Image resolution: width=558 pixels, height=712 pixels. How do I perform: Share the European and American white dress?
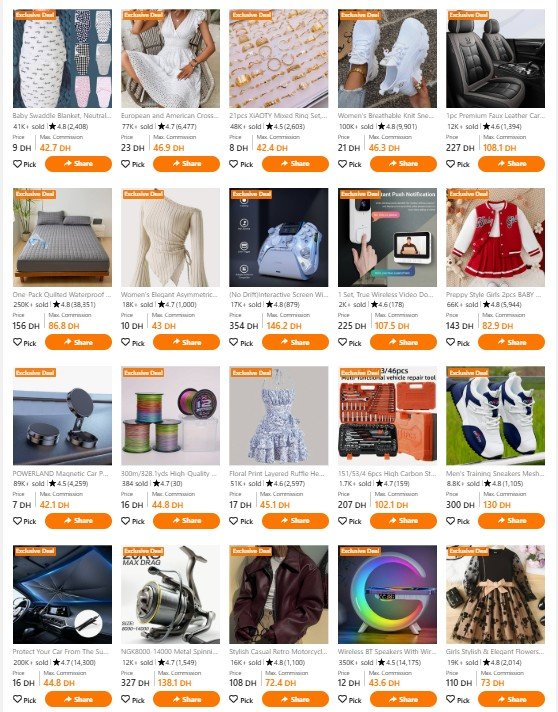[187, 164]
